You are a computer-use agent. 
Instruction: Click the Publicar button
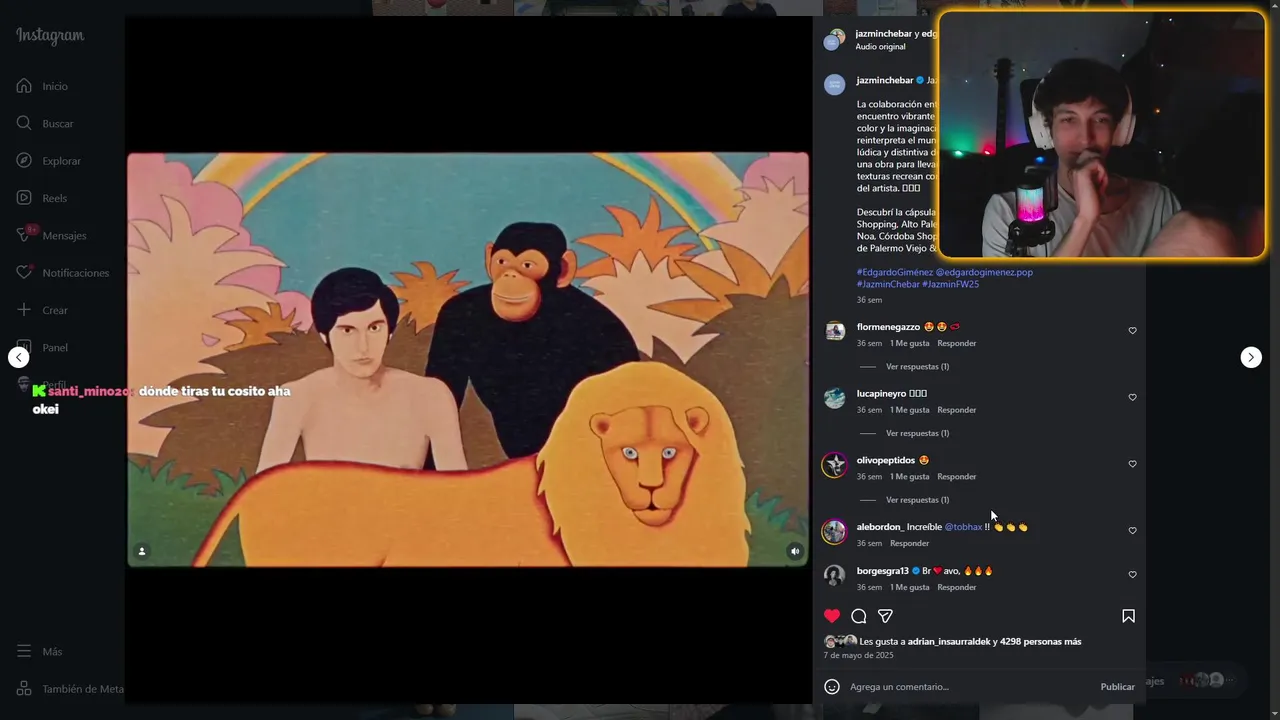[1117, 687]
